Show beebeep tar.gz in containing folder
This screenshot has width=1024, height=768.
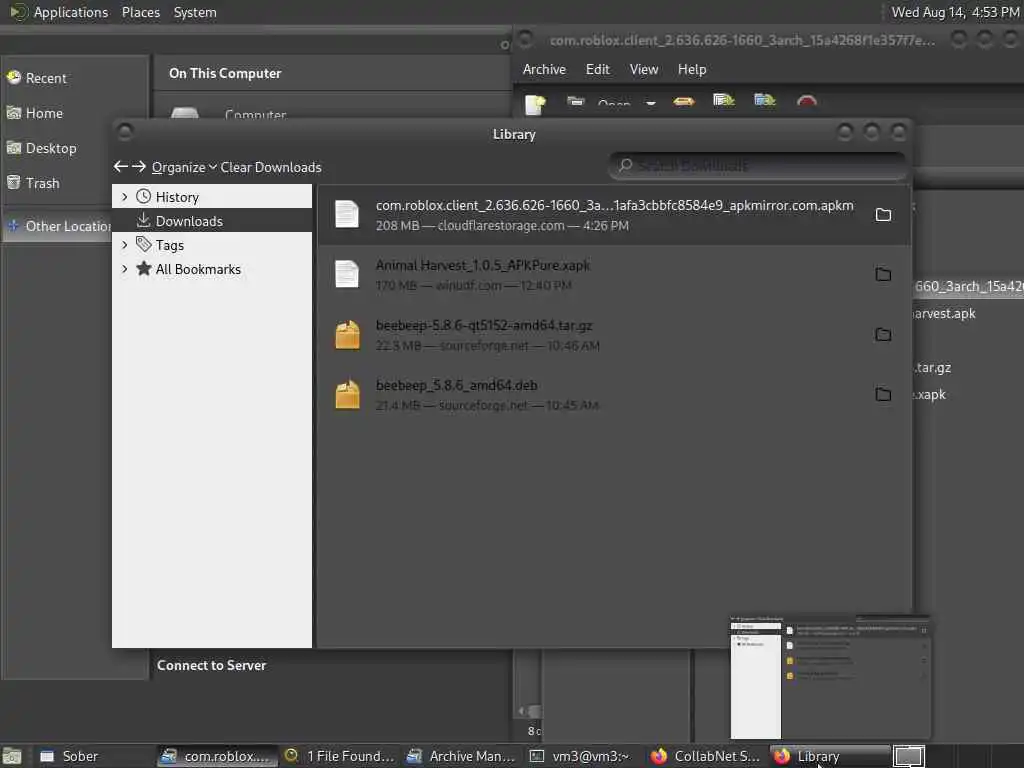(883, 334)
